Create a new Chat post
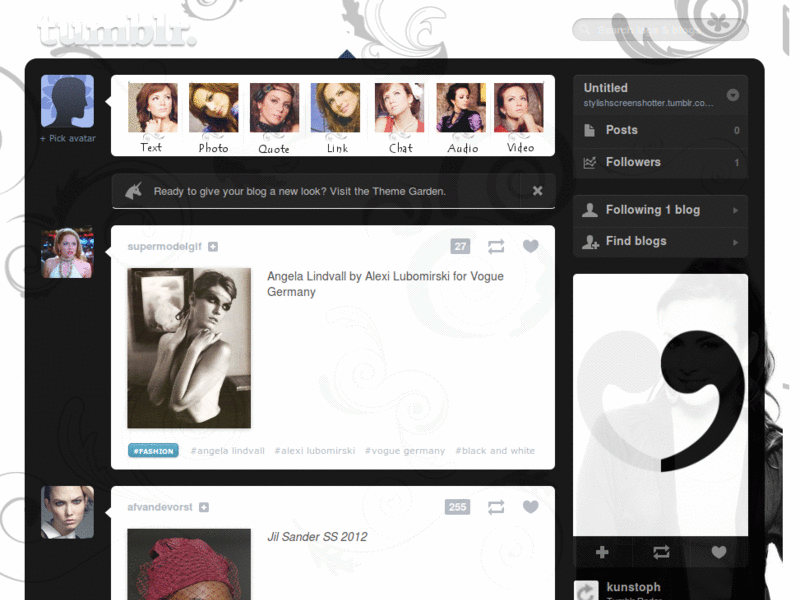Viewport: 800px width, 600px height. [x=399, y=118]
